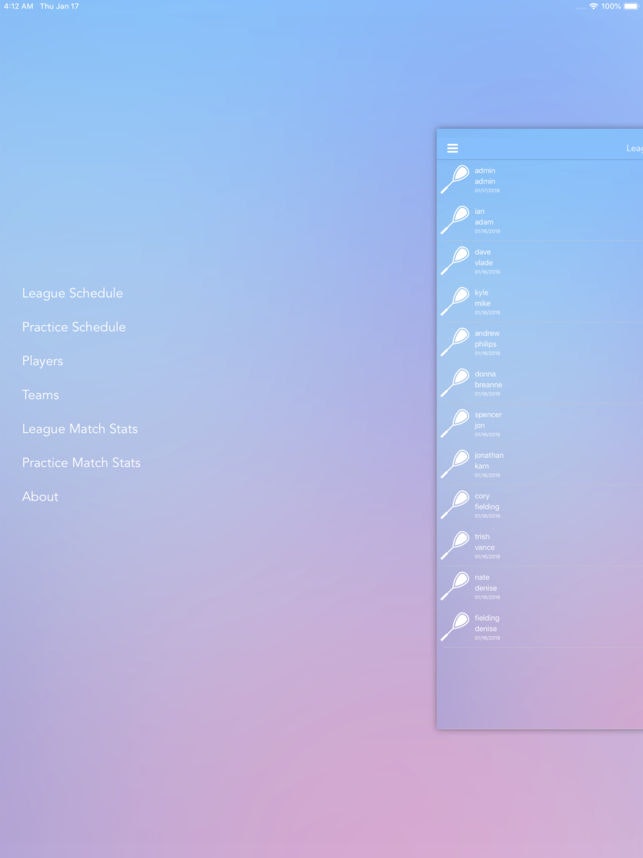The image size is (643, 858).
Task: Select player name "jonathan"
Action: [x=489, y=455]
